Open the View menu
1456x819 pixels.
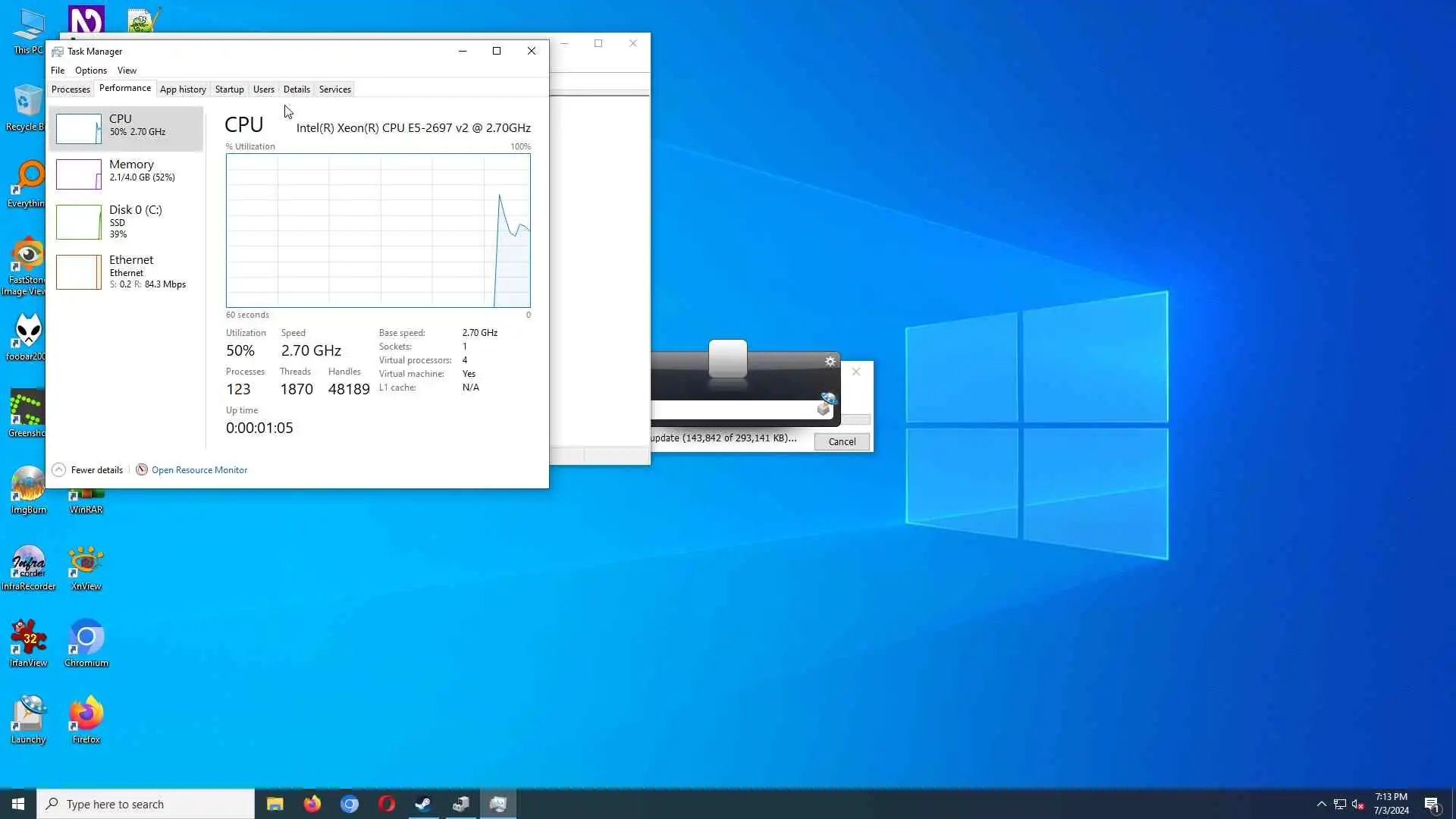(127, 71)
